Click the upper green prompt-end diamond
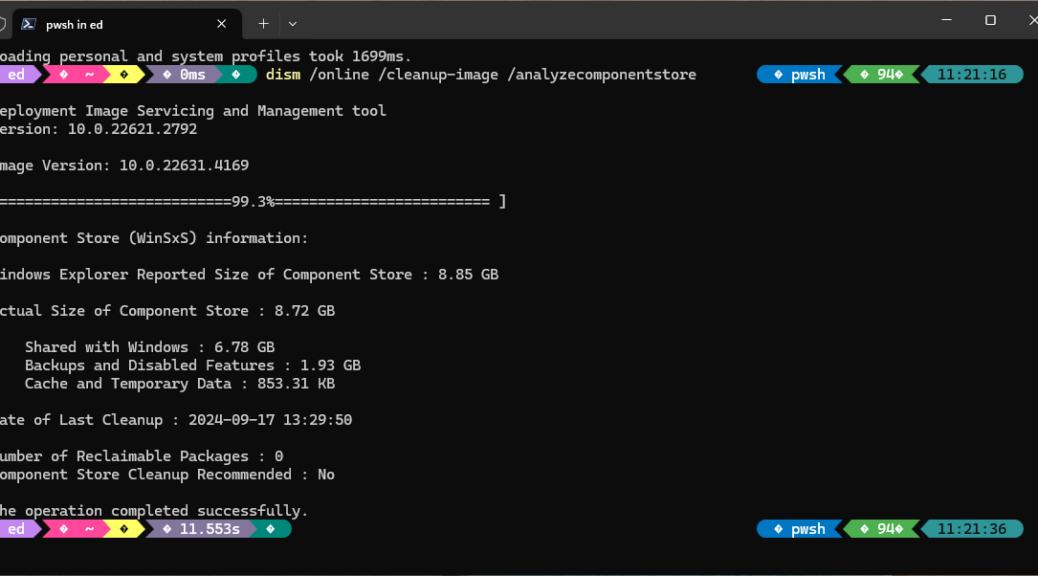Viewport: 1038px width, 576px height. [238, 75]
